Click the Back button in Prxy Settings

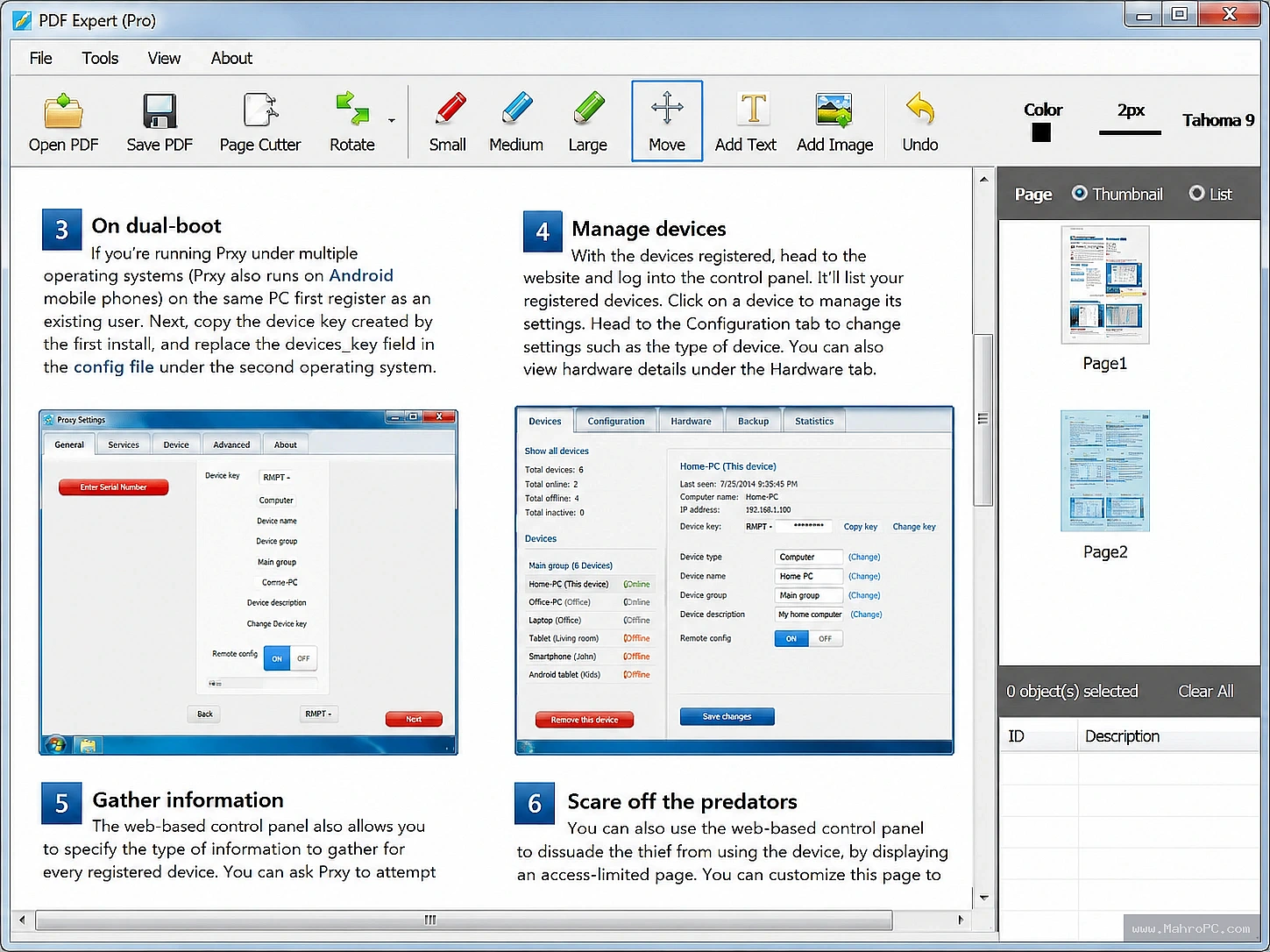[205, 714]
